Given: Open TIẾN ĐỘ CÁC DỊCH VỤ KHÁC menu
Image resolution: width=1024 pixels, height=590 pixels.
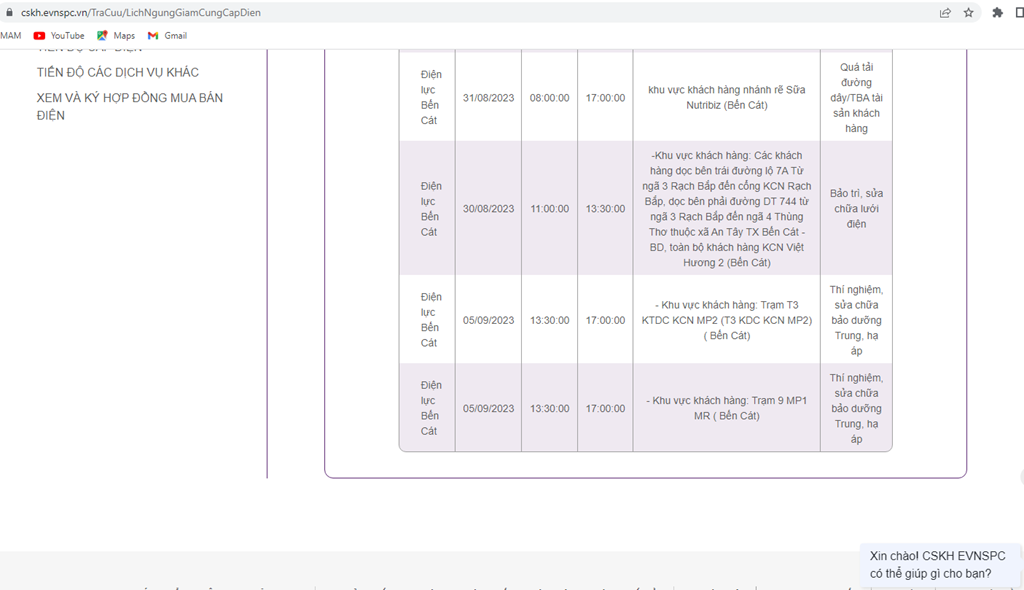Looking at the screenshot, I should pos(118,72).
